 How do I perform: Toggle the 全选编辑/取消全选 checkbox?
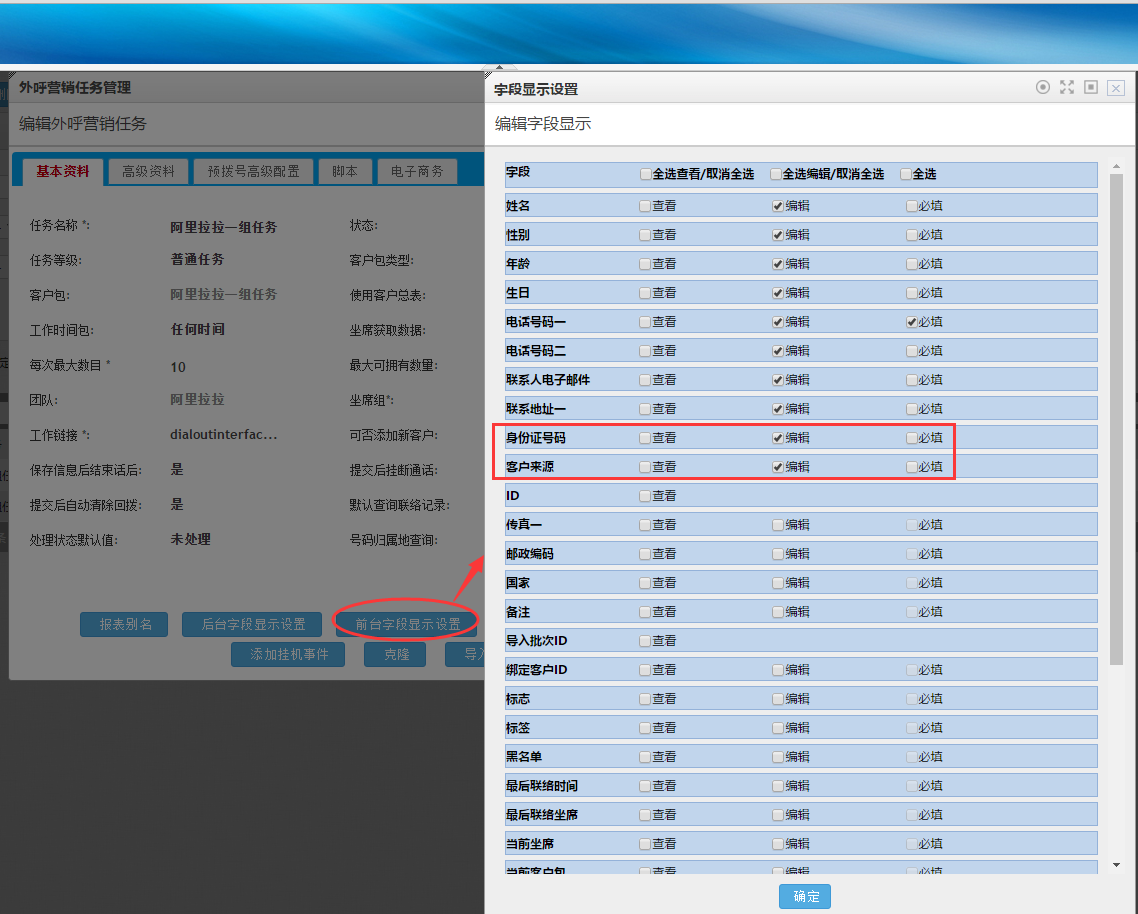[776, 175]
